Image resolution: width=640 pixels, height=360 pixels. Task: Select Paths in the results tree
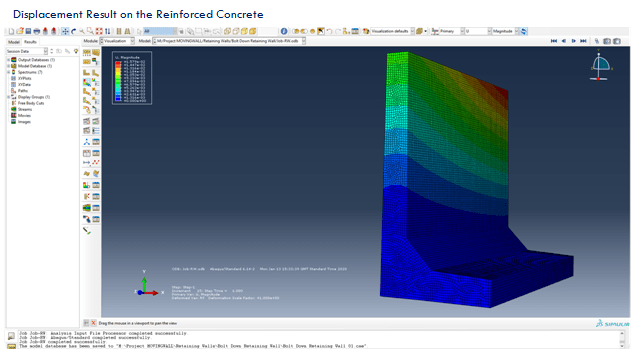23,91
